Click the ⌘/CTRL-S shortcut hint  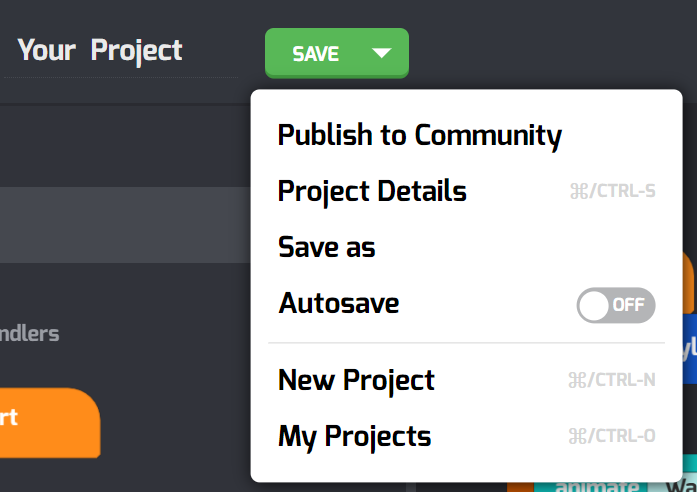613,191
